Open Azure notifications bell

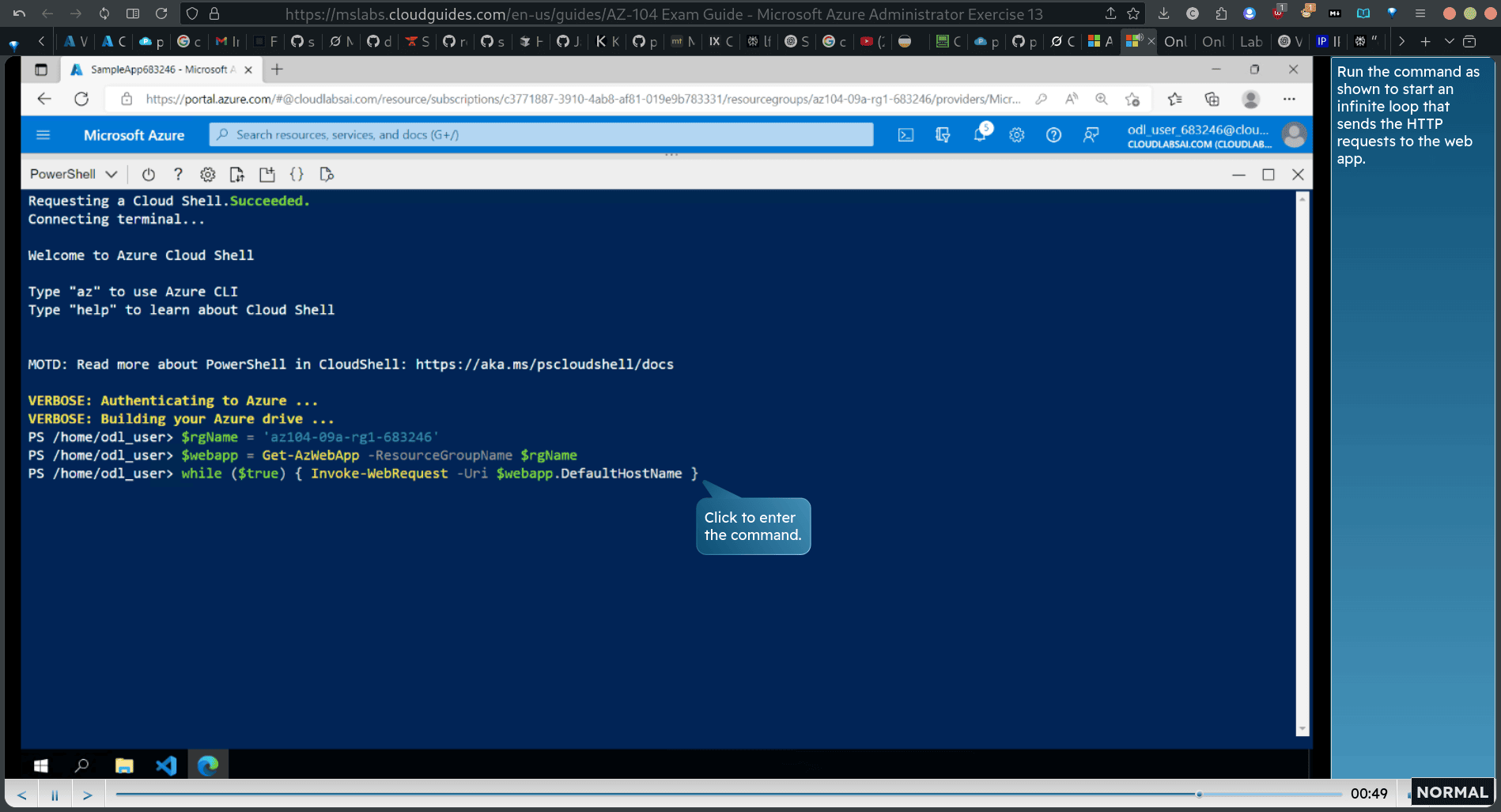coord(981,134)
